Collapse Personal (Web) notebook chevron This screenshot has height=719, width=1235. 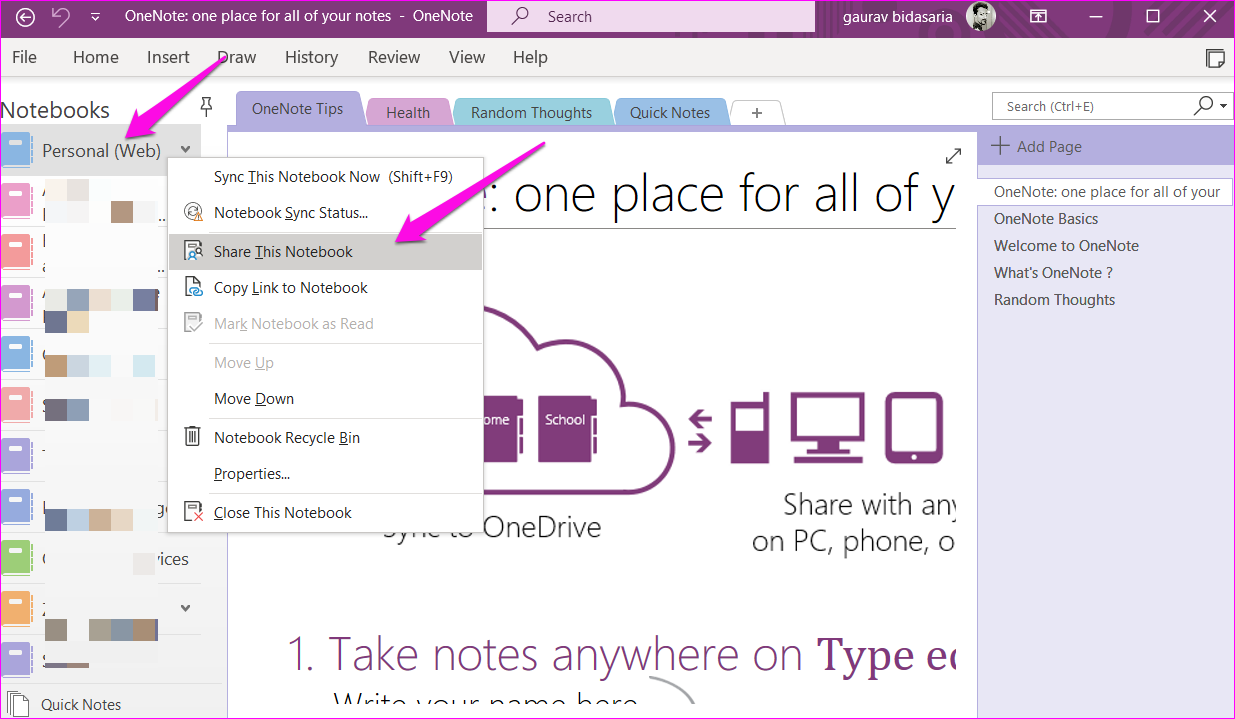[x=186, y=150]
